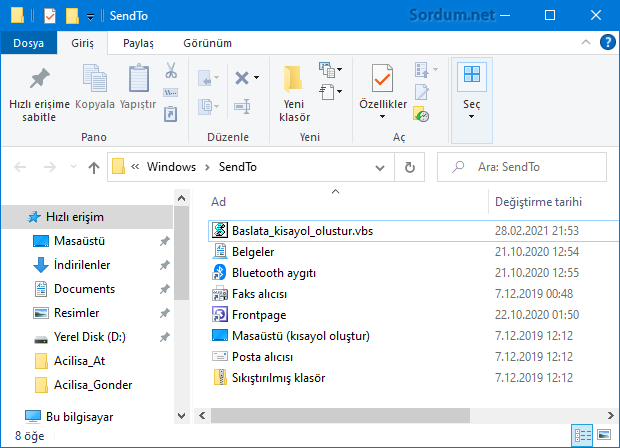Select Baslata_kisayol_olustur.vbs file
The image size is (620, 448).
coord(414,231)
